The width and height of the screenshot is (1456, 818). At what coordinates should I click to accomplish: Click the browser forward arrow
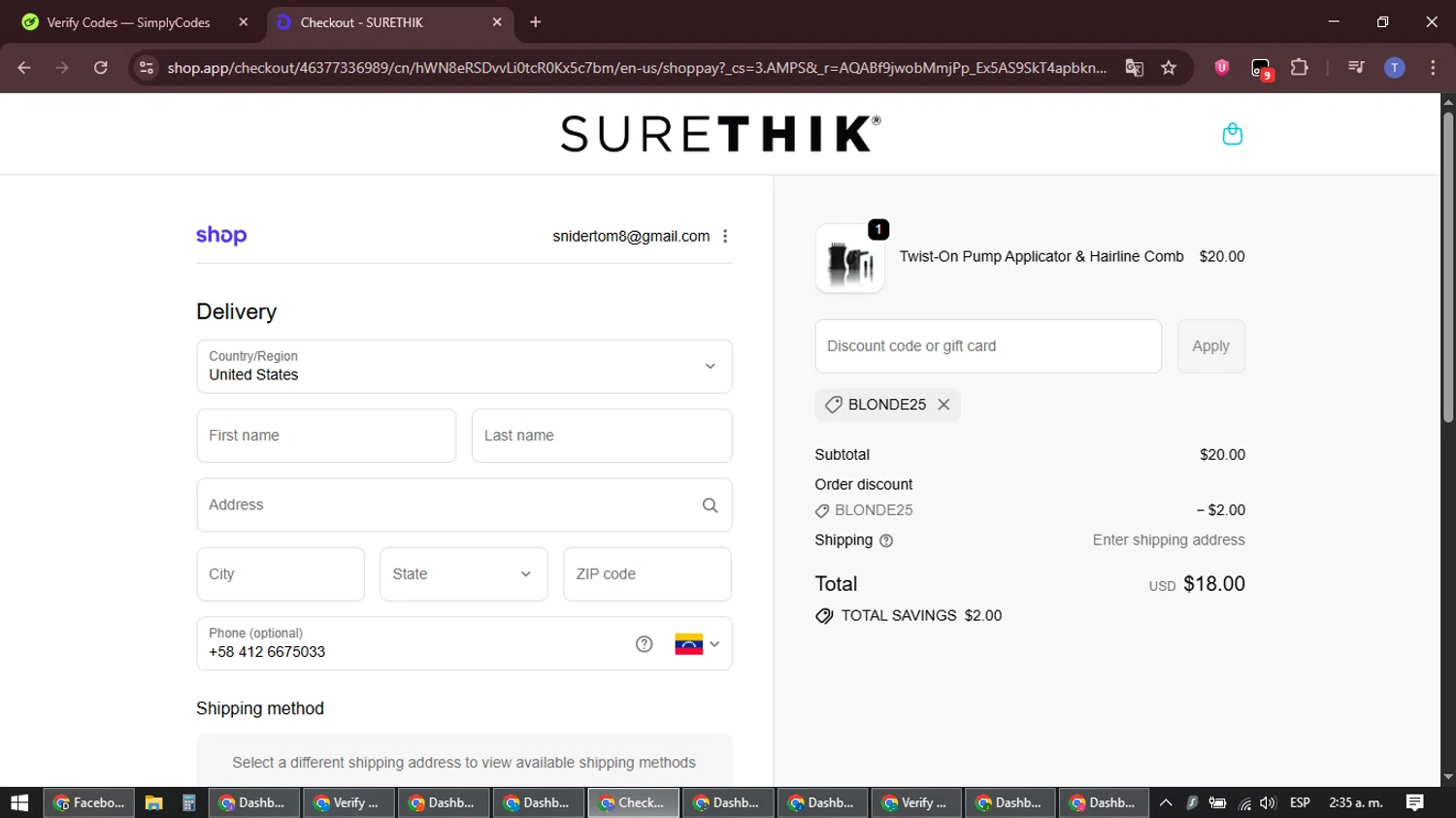(x=62, y=68)
